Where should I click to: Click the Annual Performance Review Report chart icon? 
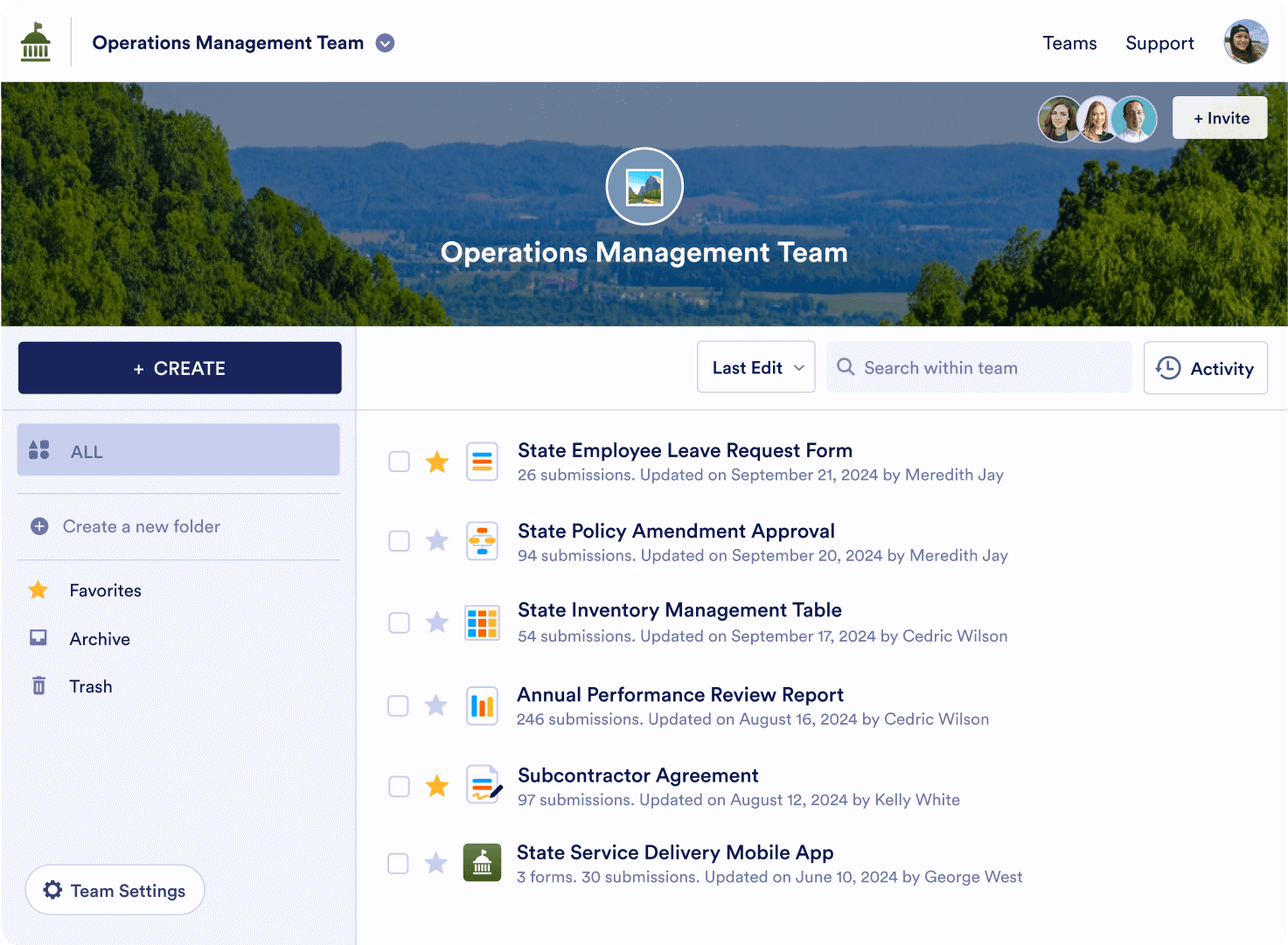click(482, 705)
